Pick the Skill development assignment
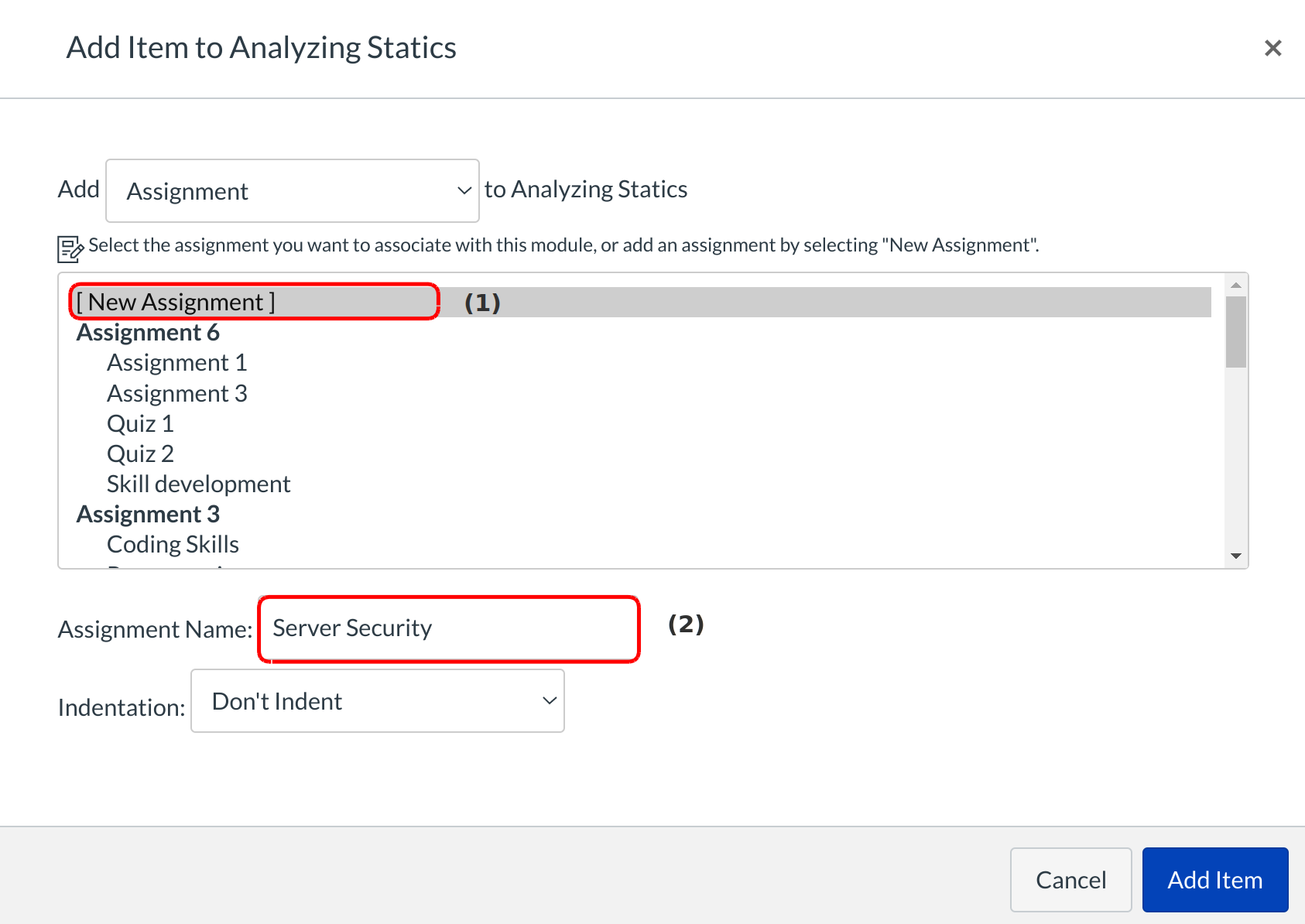1305x924 pixels. (x=198, y=484)
